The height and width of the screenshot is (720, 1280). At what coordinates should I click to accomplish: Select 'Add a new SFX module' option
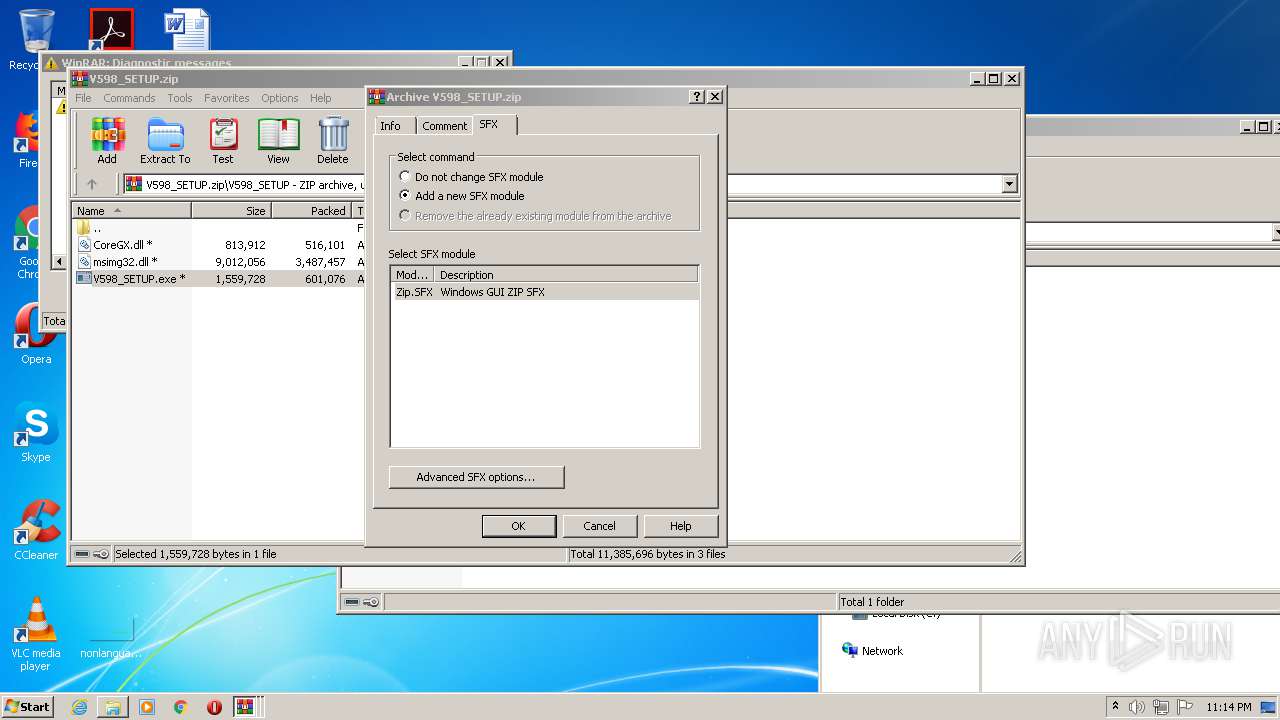(x=461, y=196)
